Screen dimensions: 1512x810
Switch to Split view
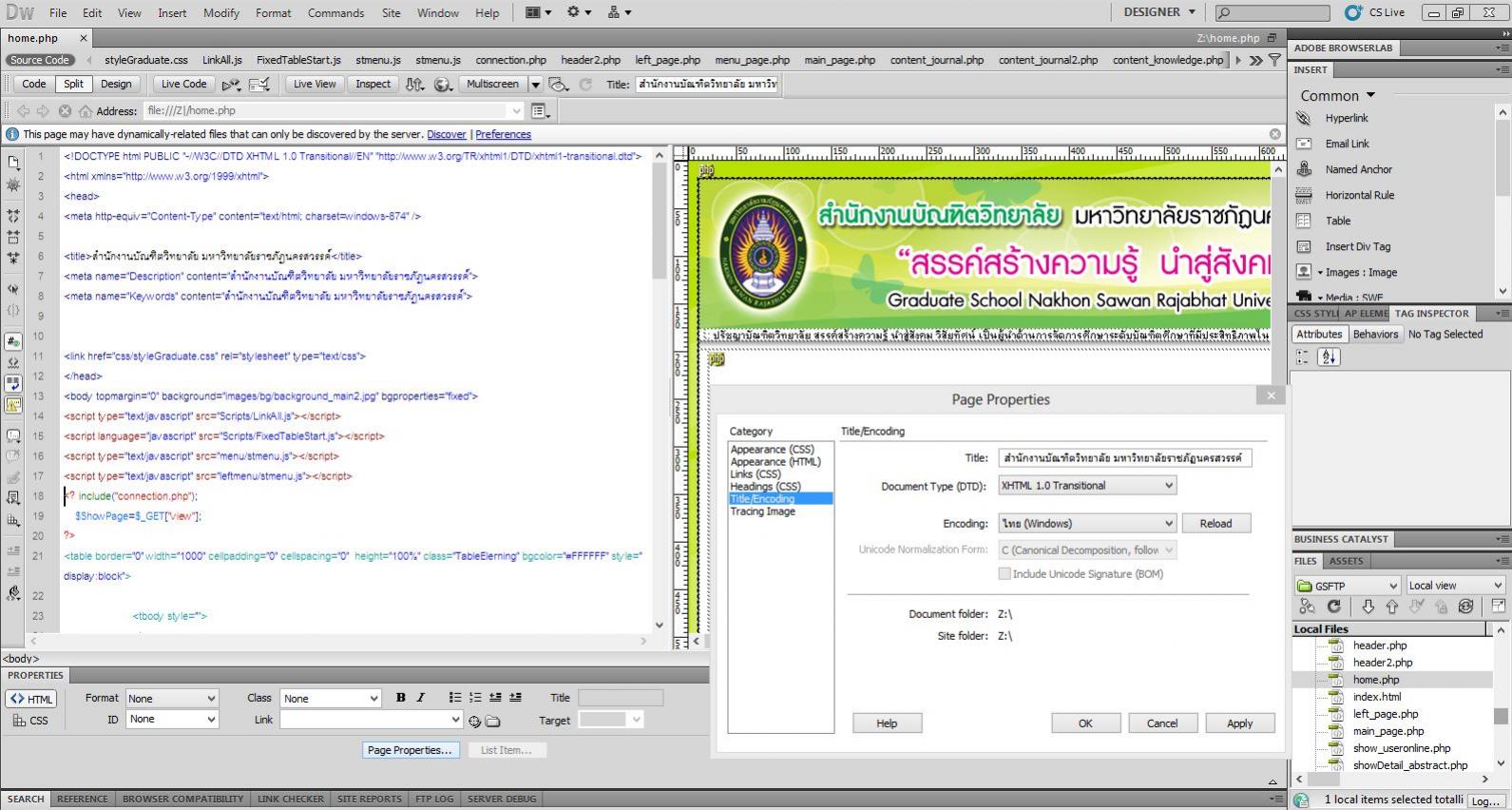point(74,84)
